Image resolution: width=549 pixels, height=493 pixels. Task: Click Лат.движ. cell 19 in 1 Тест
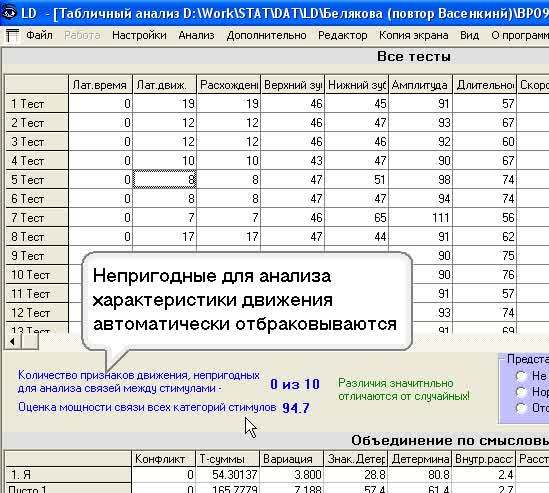[165, 104]
